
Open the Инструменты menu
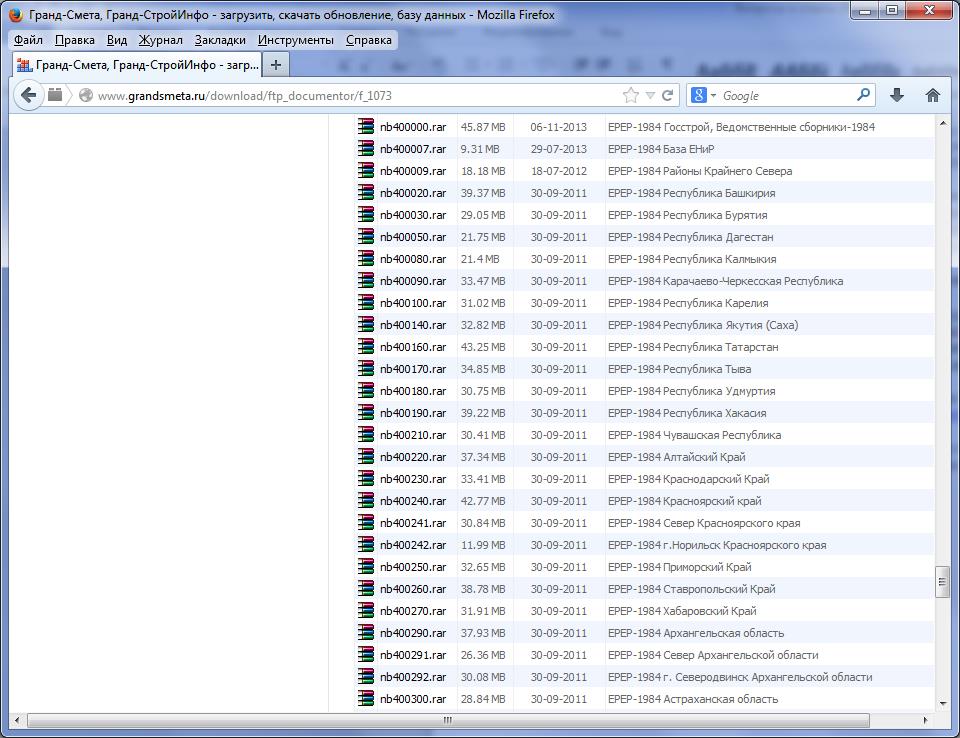(296, 40)
